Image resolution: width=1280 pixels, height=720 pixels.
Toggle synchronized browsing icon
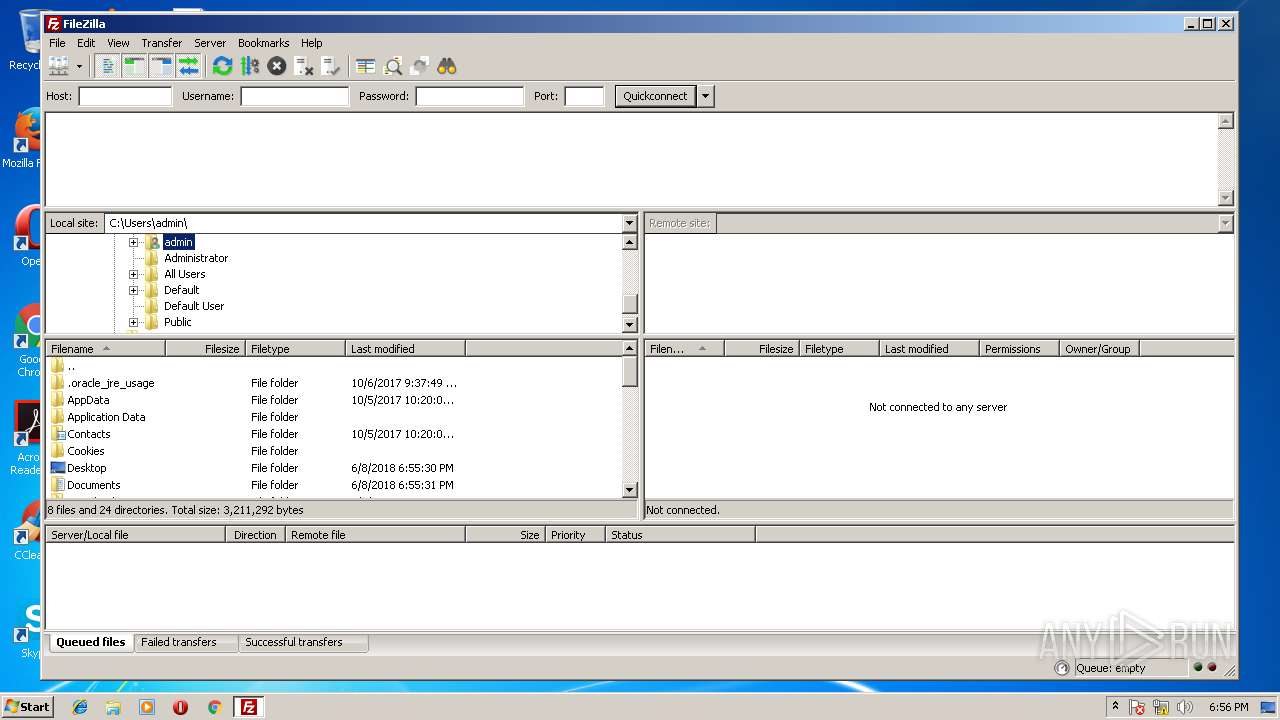point(420,66)
